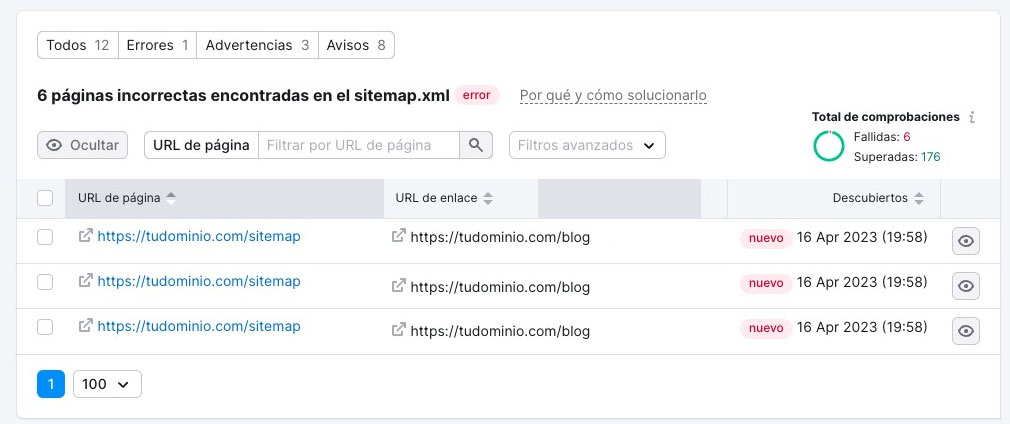Toggle the select-all checkbox in table header

point(45,198)
